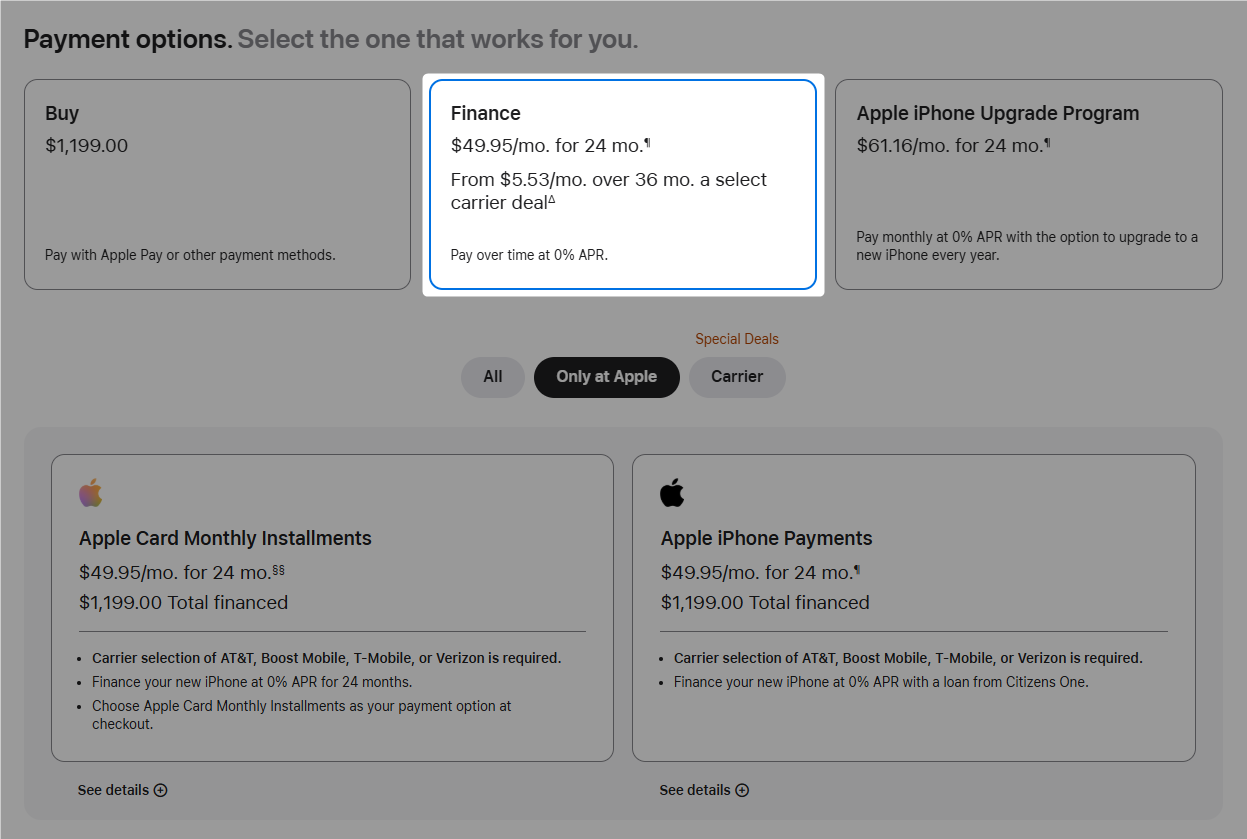The width and height of the screenshot is (1247, 839).
Task: Click the plus icon beside Apple Card See details
Action: pyautogui.click(x=160, y=790)
